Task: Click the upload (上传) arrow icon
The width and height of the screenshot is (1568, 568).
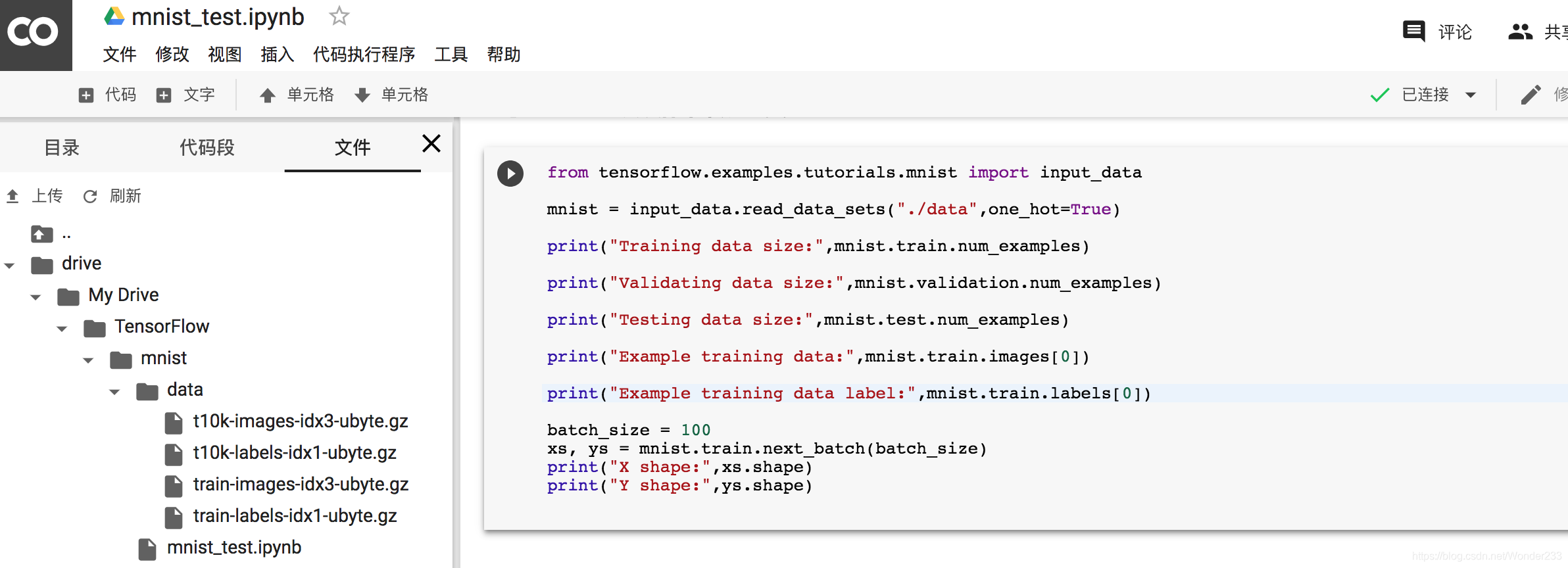Action: coord(12,196)
